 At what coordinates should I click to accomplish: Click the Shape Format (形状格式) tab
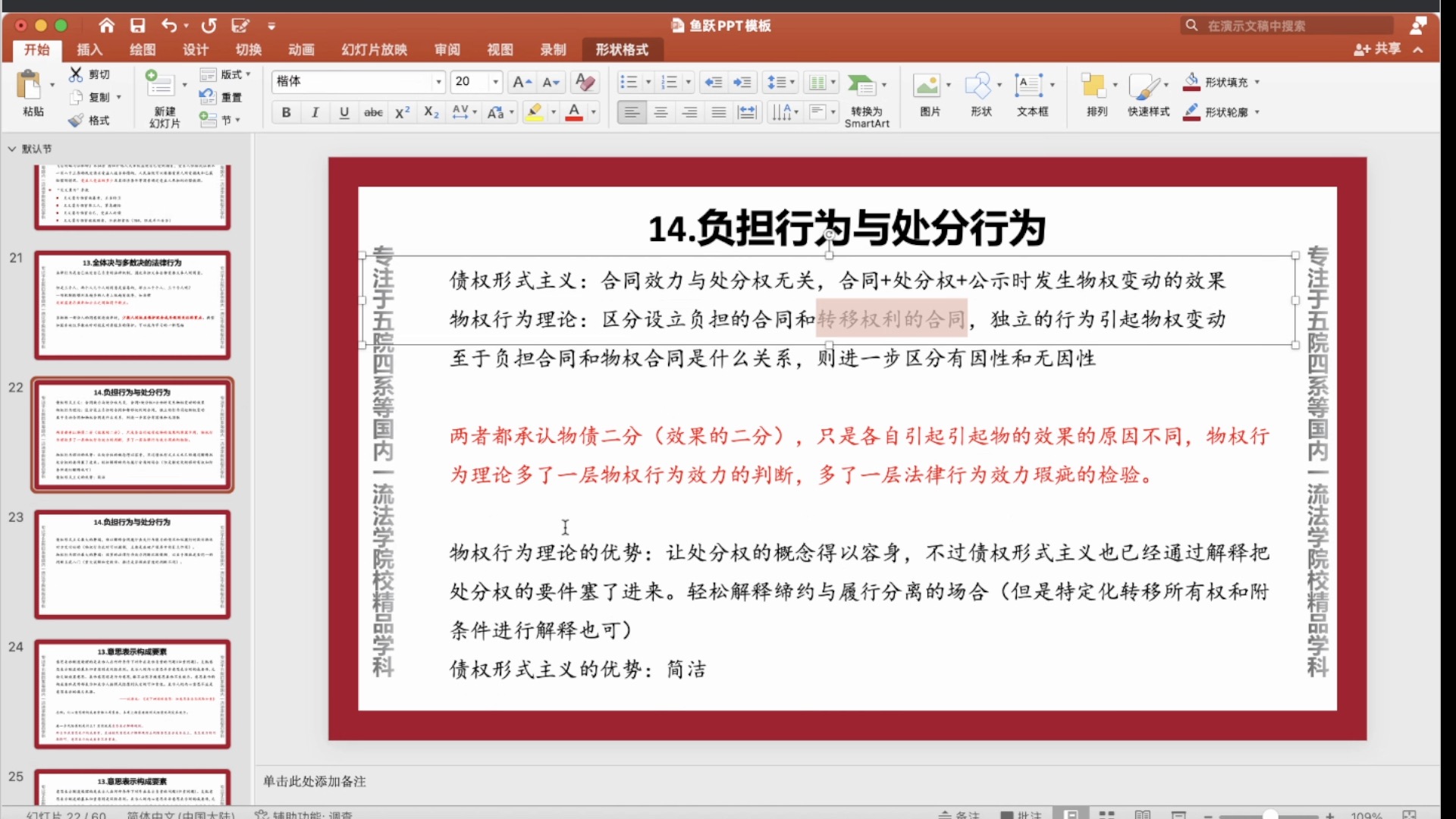[x=622, y=49]
